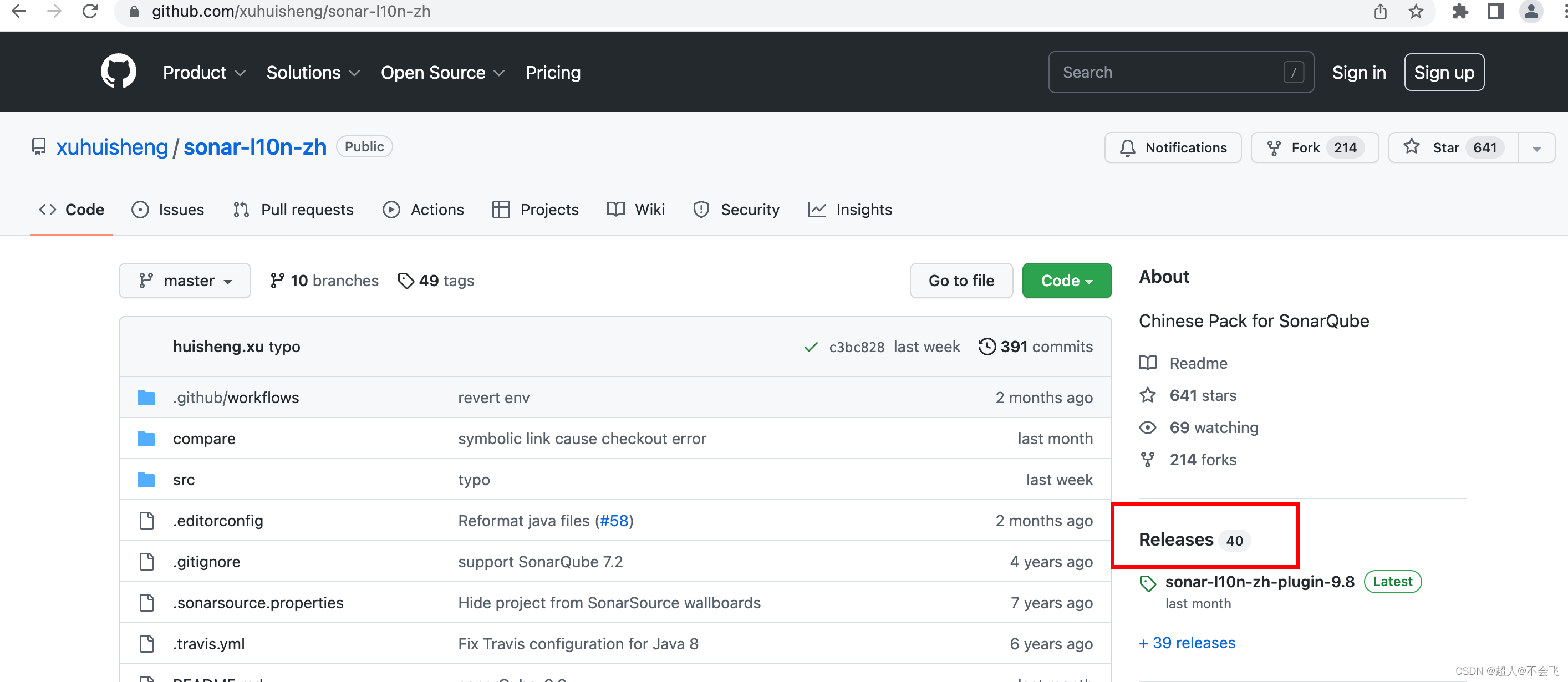The height and width of the screenshot is (682, 1568).
Task: Open the Solutions dropdown menu
Action: (313, 73)
